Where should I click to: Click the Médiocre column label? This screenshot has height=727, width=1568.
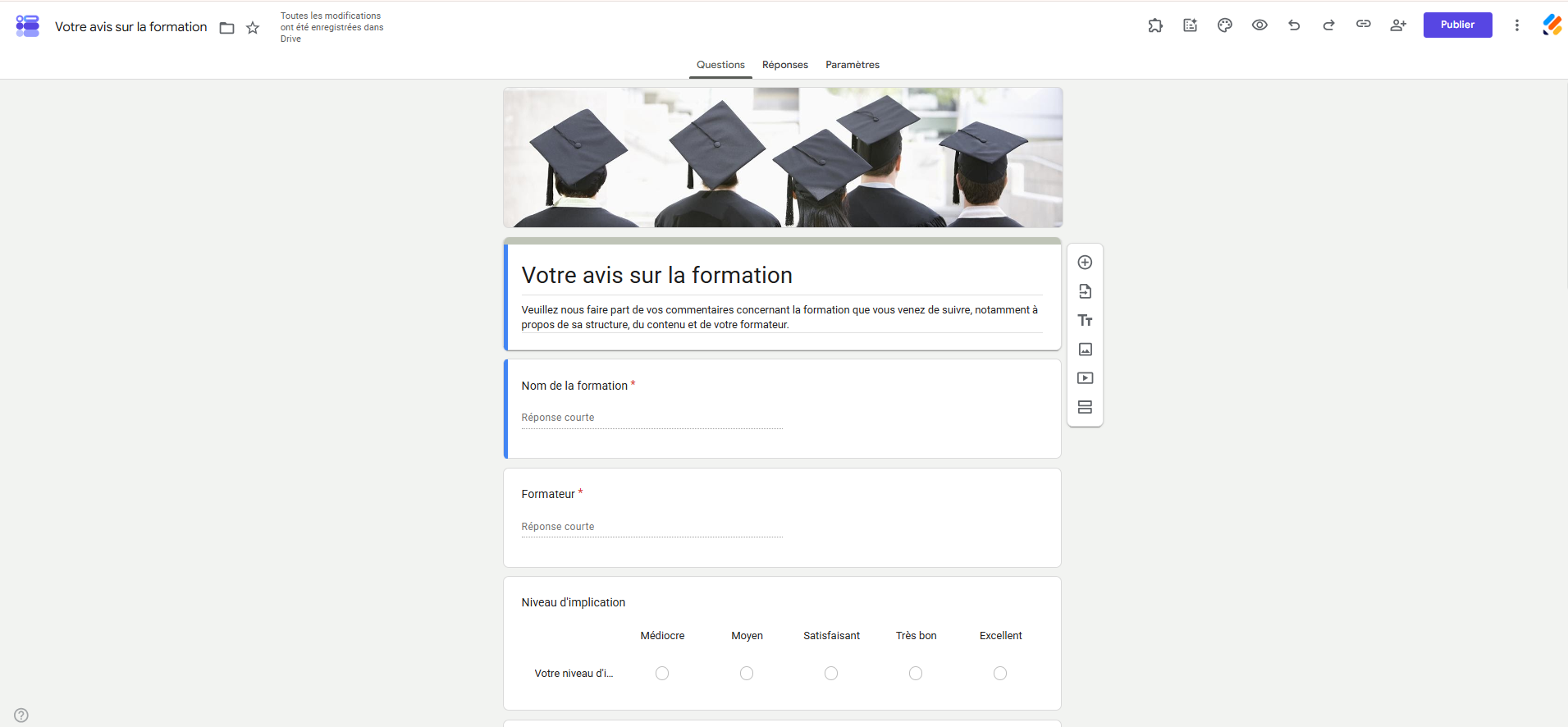click(x=662, y=636)
